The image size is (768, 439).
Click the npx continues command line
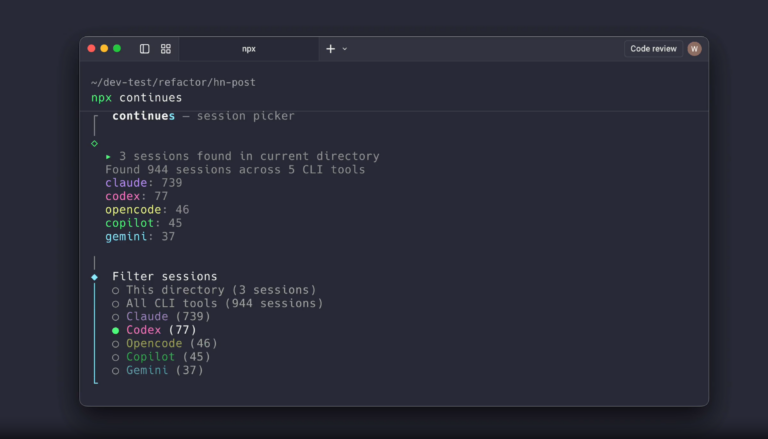[x=137, y=98]
